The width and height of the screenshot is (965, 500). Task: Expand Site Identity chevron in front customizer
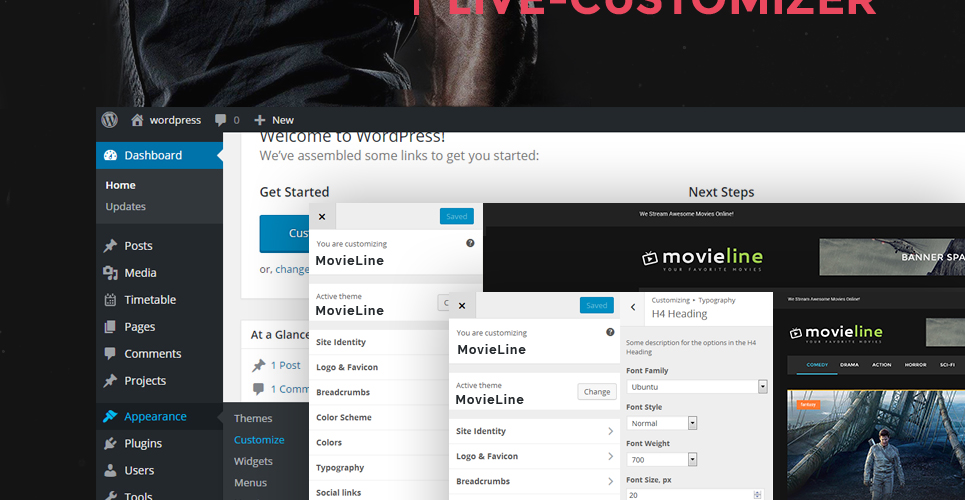tap(611, 431)
